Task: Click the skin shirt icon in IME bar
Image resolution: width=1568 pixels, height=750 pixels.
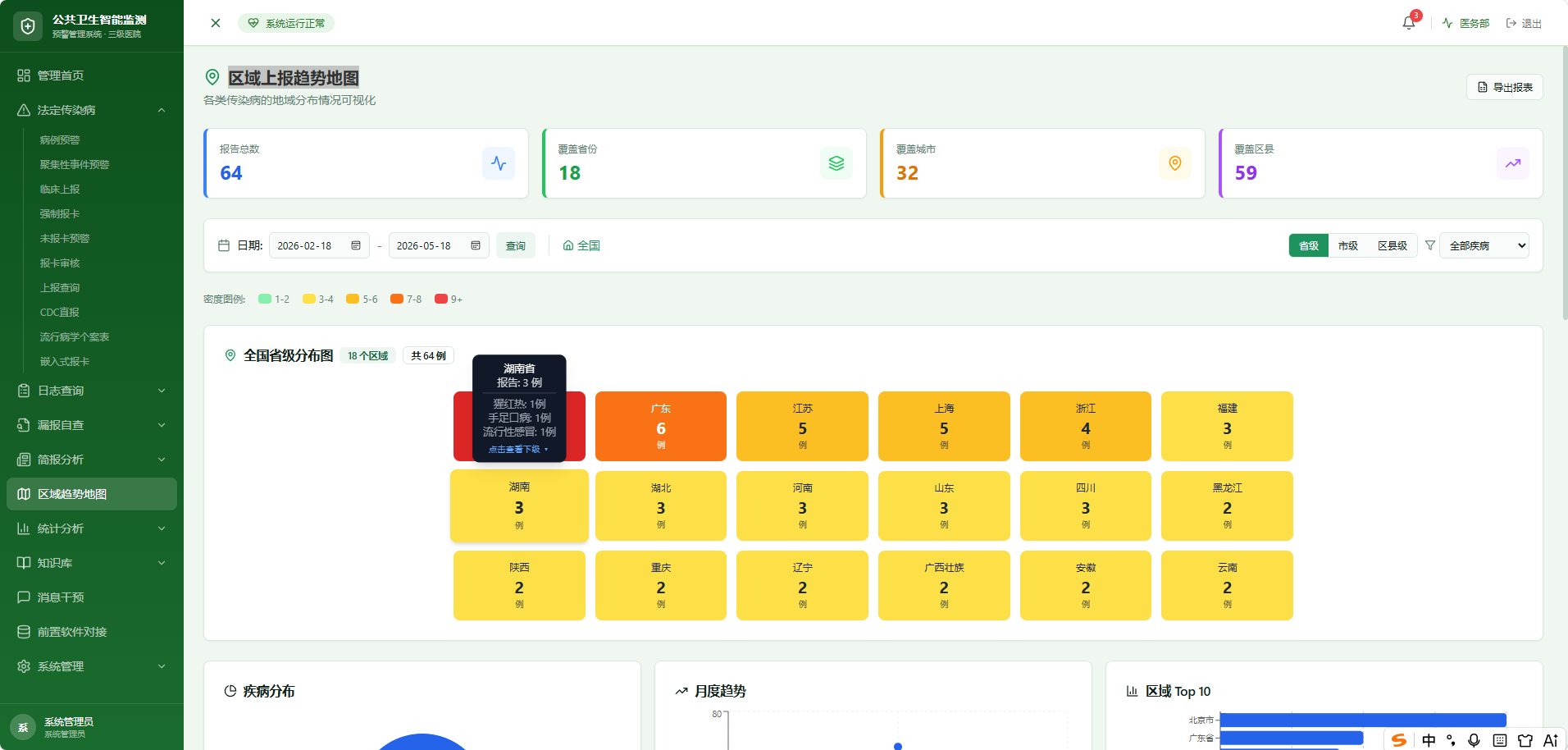Action: (1525, 740)
